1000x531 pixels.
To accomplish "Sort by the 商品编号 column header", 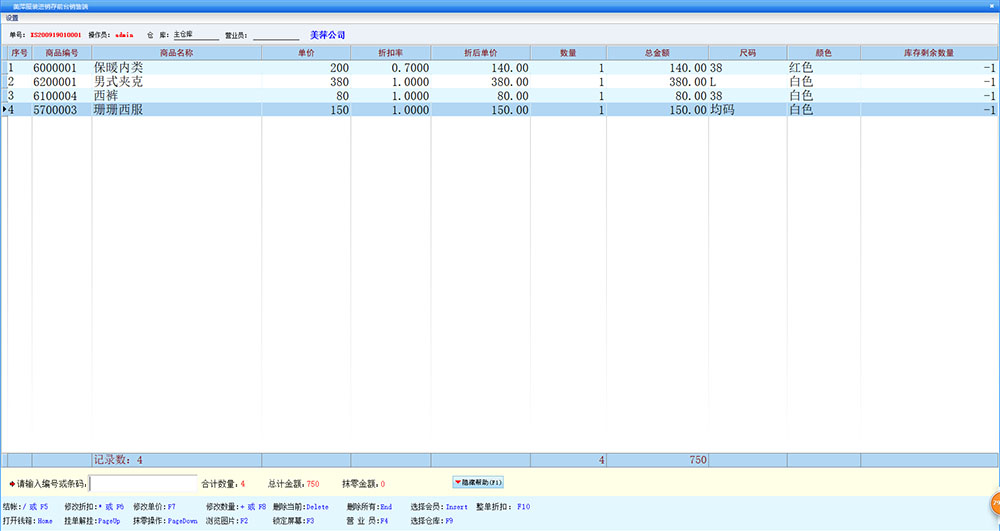I will pyautogui.click(x=62, y=52).
